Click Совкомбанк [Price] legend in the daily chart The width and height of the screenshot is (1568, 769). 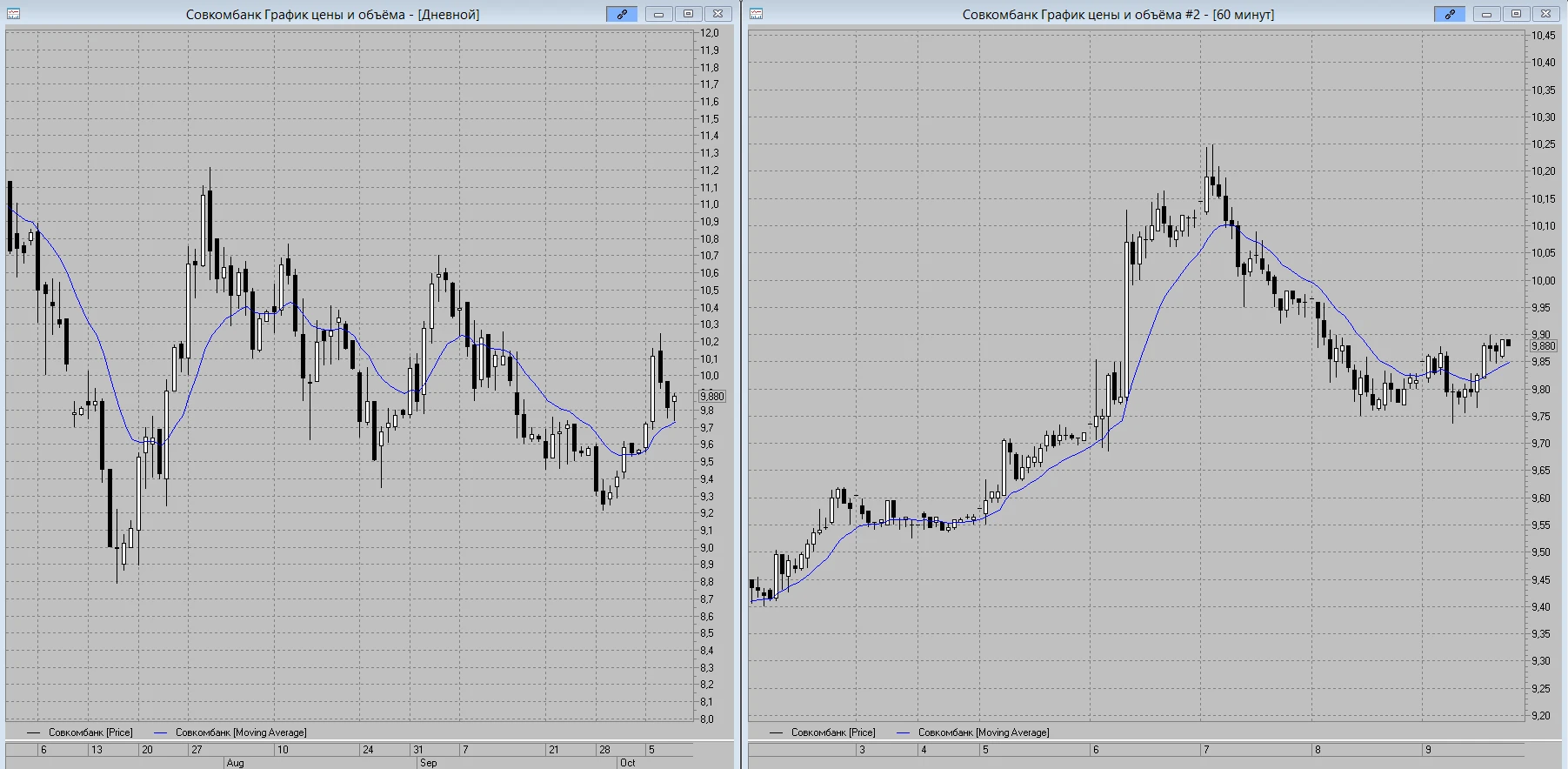coord(90,732)
